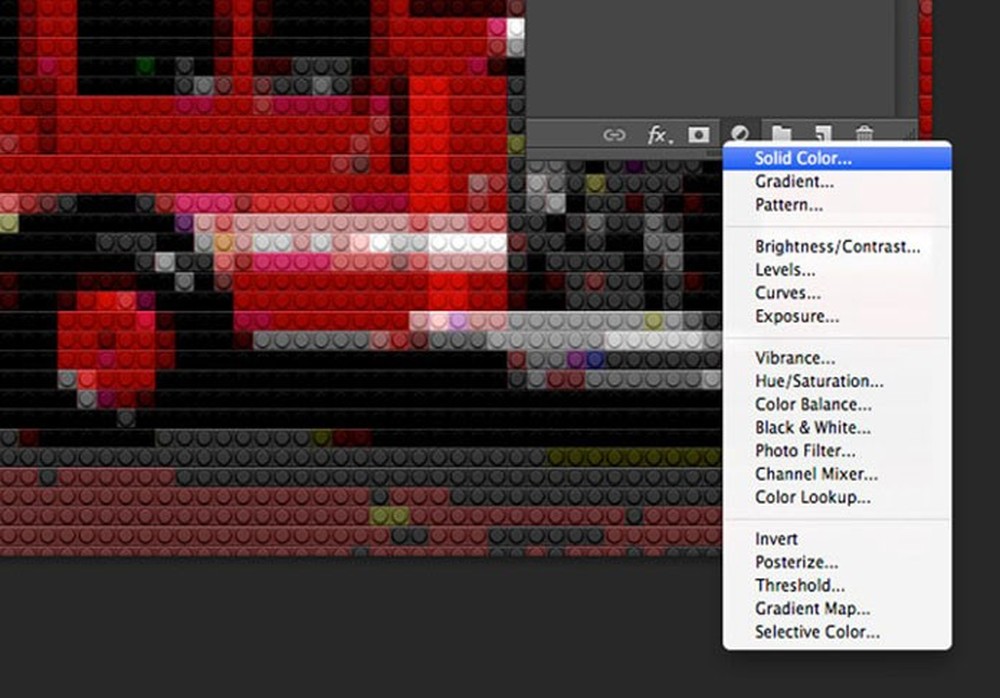Choose Gradient adjustment layer
The width and height of the screenshot is (1000, 698).
[x=793, y=181]
